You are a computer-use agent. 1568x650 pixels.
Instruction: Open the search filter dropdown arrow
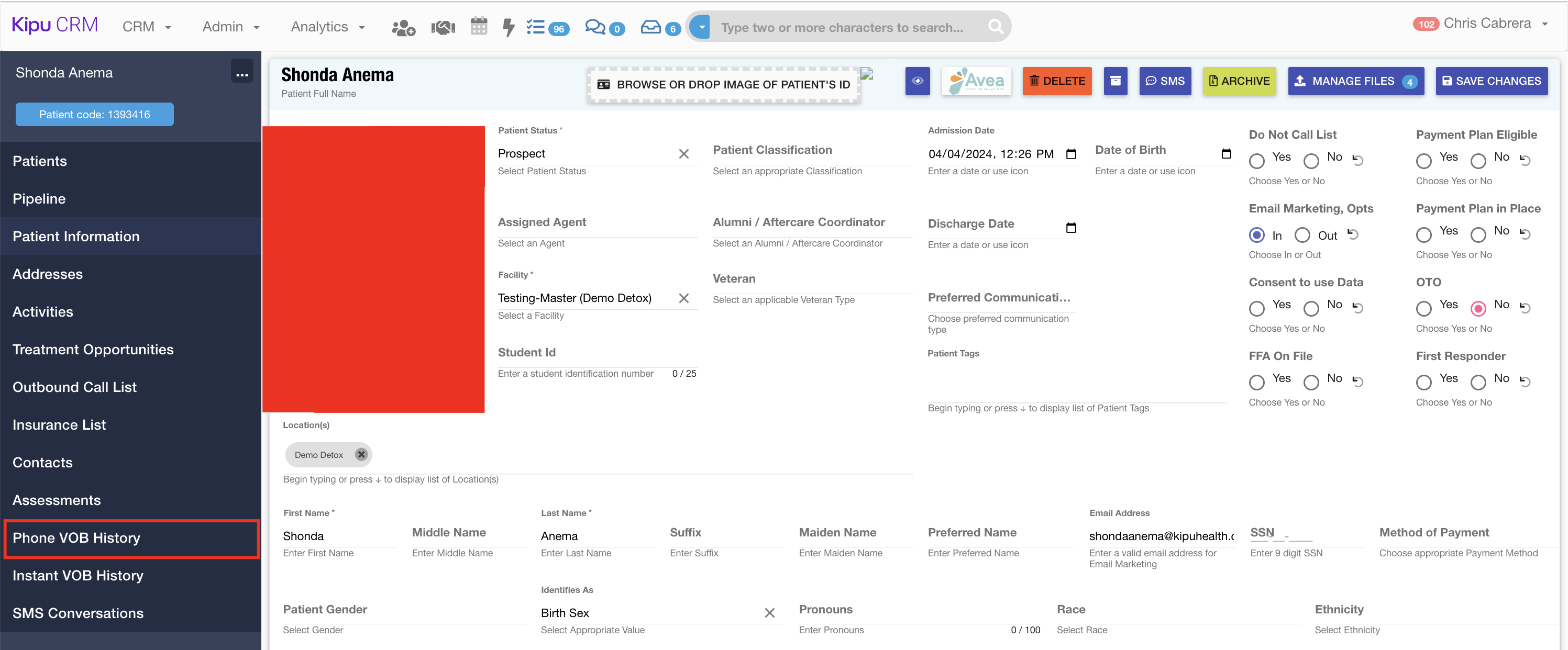[701, 27]
